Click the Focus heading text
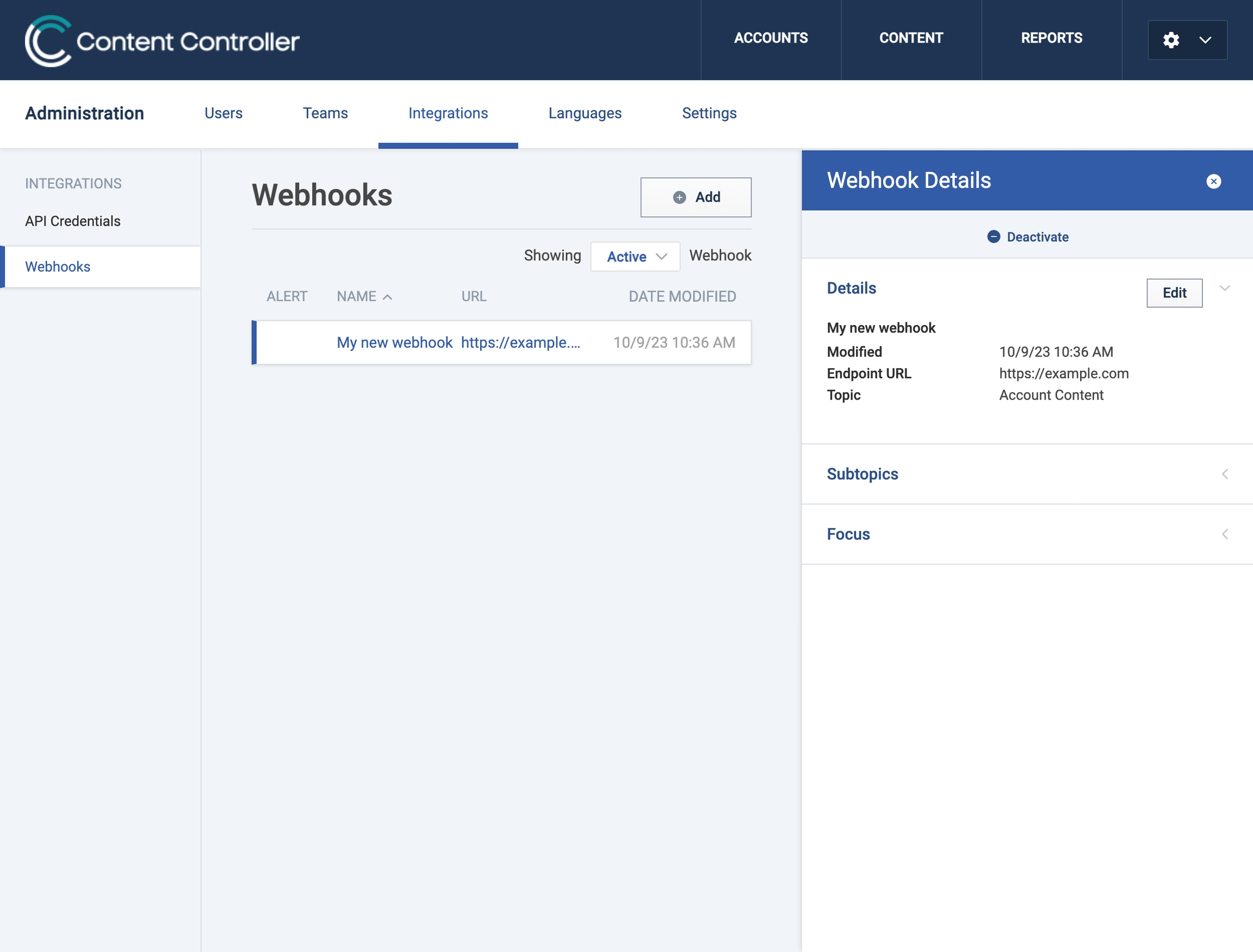The image size is (1253, 952). pos(848,534)
